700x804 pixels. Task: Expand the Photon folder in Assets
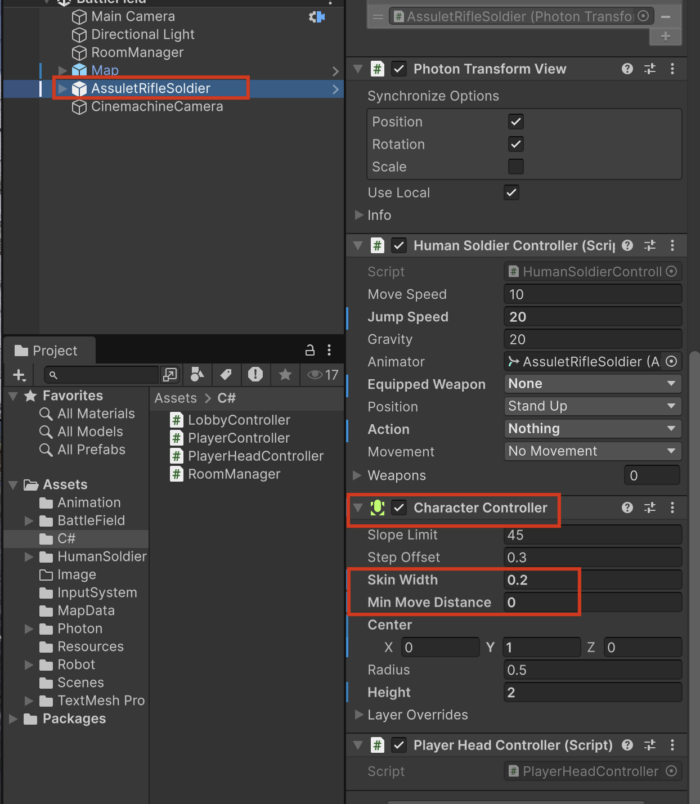click(x=29, y=629)
